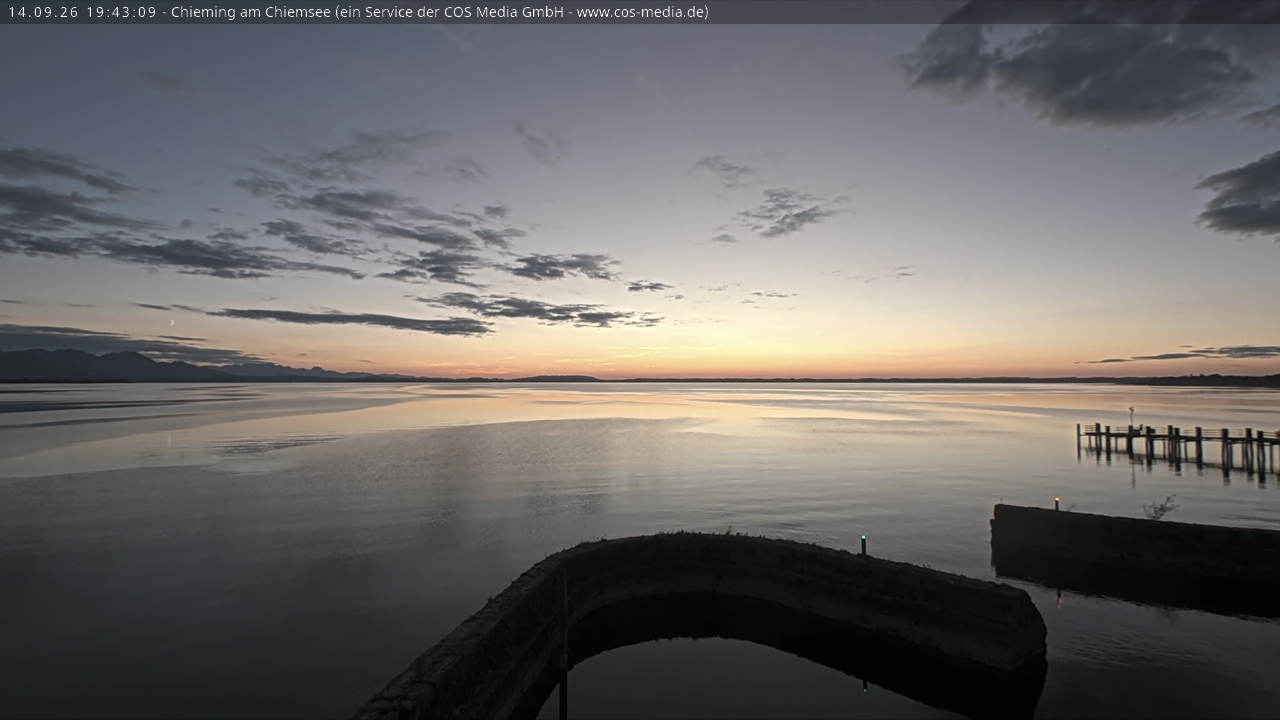Screen dimensions: 1280x720
Task: Click the green light's reflection in harbor water
Action: pyautogui.click(x=865, y=686)
